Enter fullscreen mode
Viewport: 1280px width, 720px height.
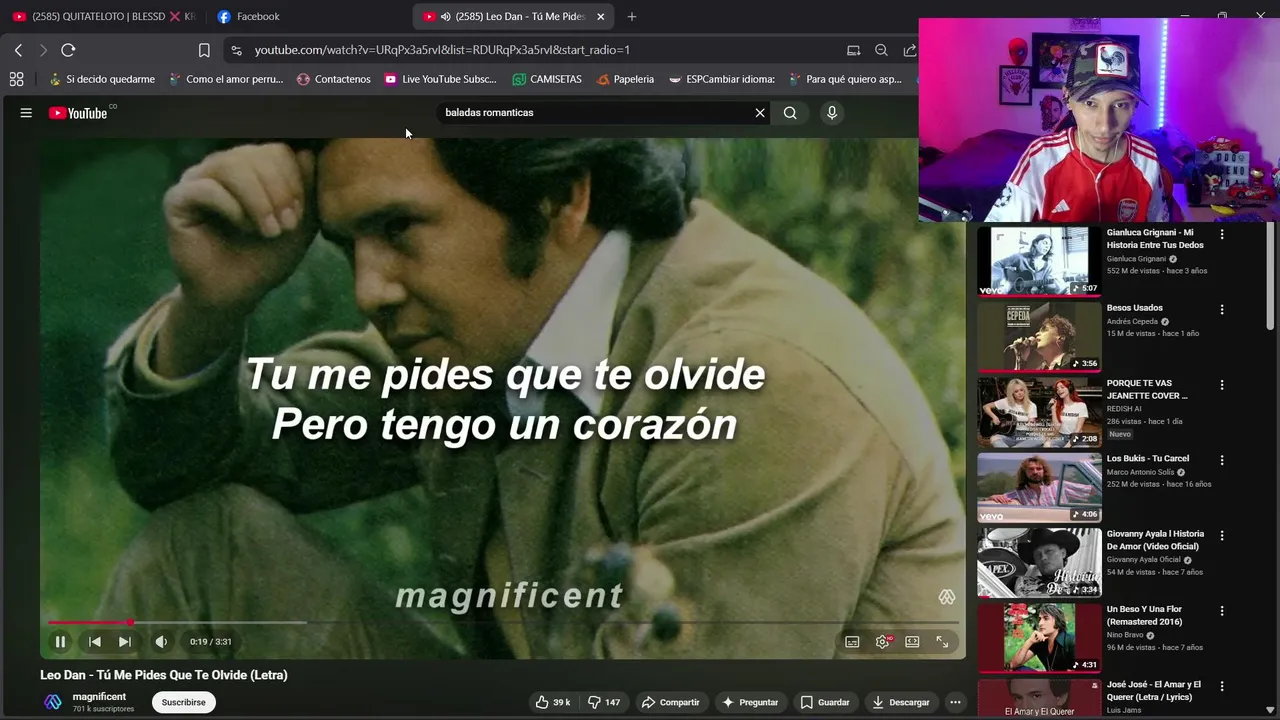click(942, 642)
